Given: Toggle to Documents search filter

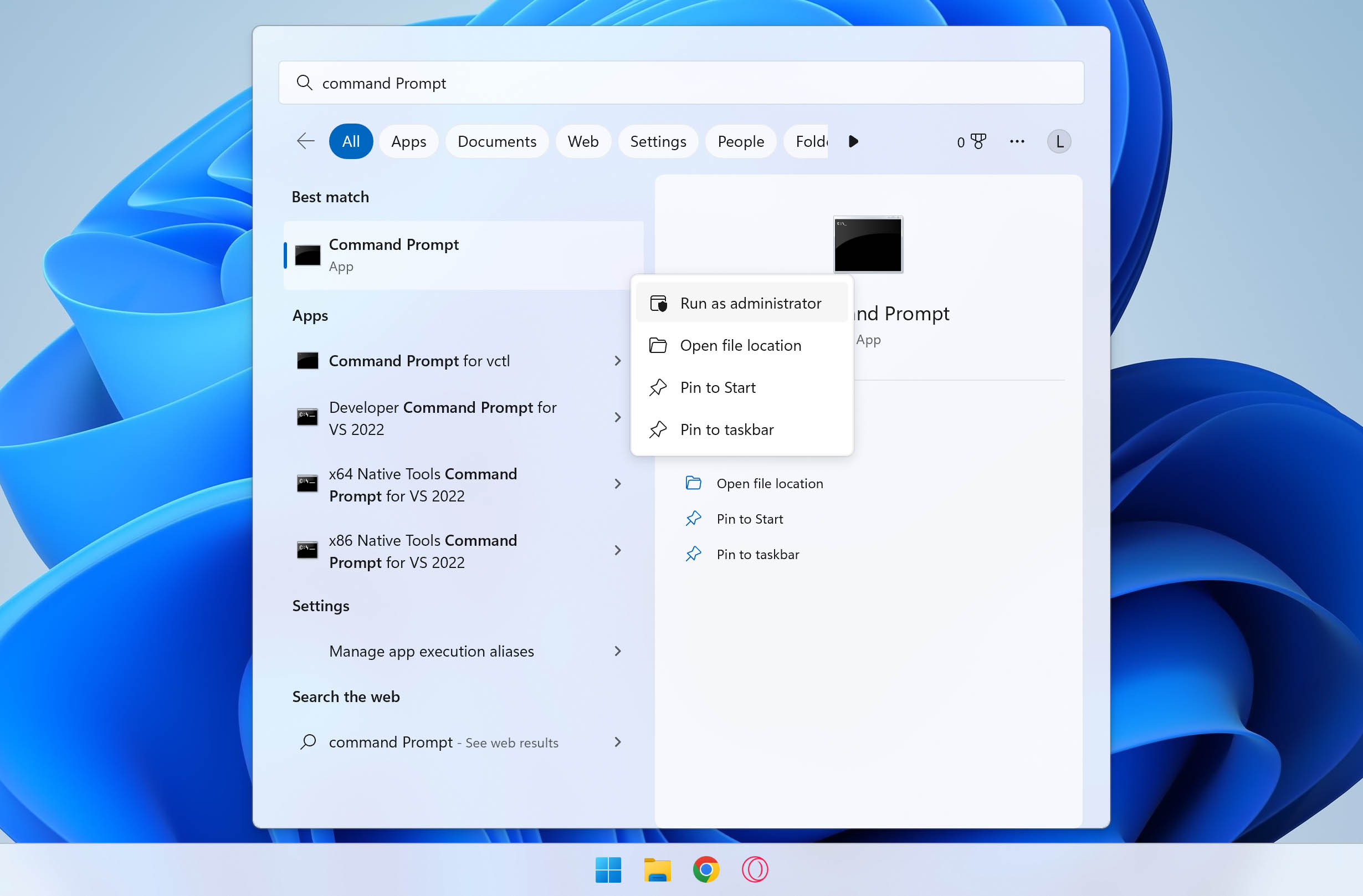Looking at the screenshot, I should pyautogui.click(x=497, y=141).
